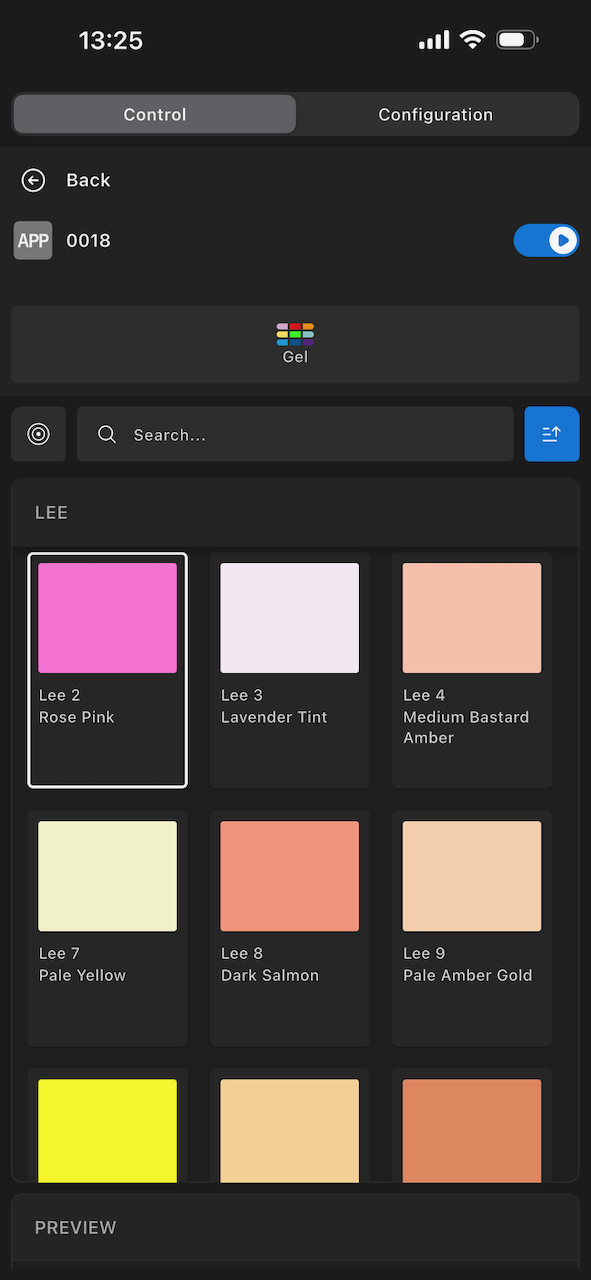Switch to the Control tab
Viewport: 591px width, 1280px height.
pyautogui.click(x=155, y=114)
